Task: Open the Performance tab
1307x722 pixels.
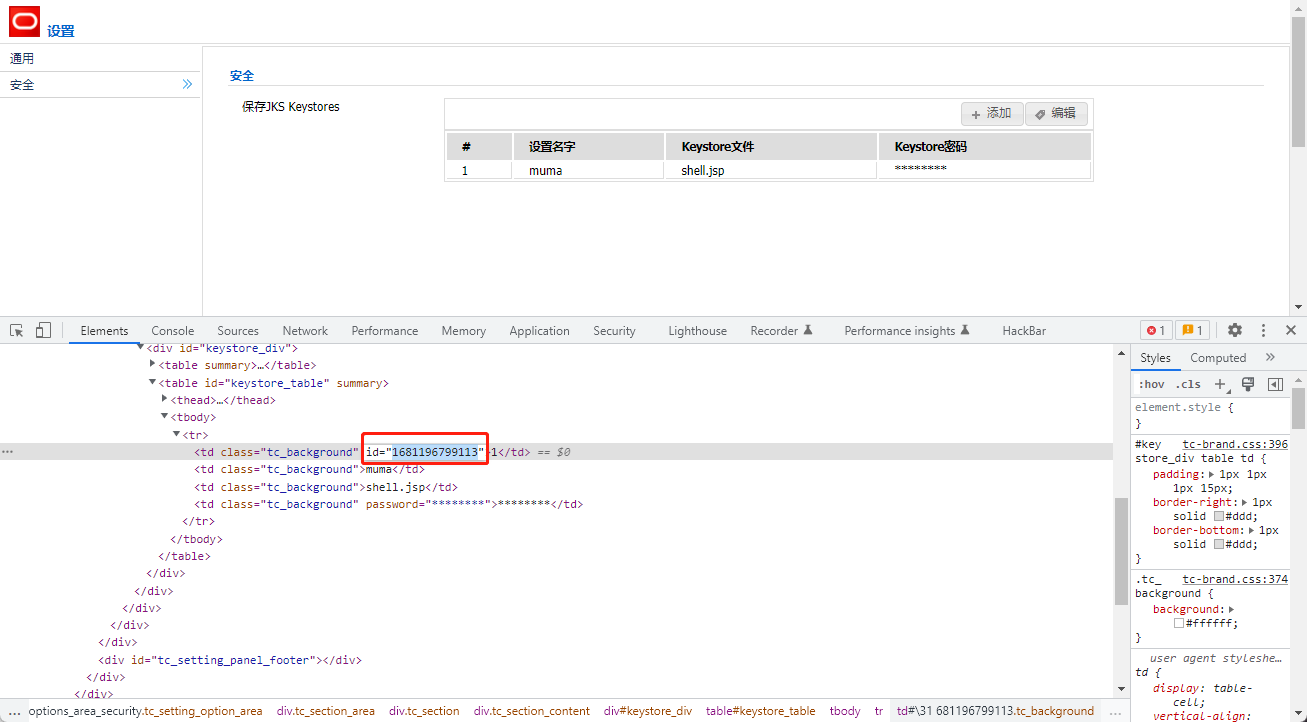Action: coord(385,331)
